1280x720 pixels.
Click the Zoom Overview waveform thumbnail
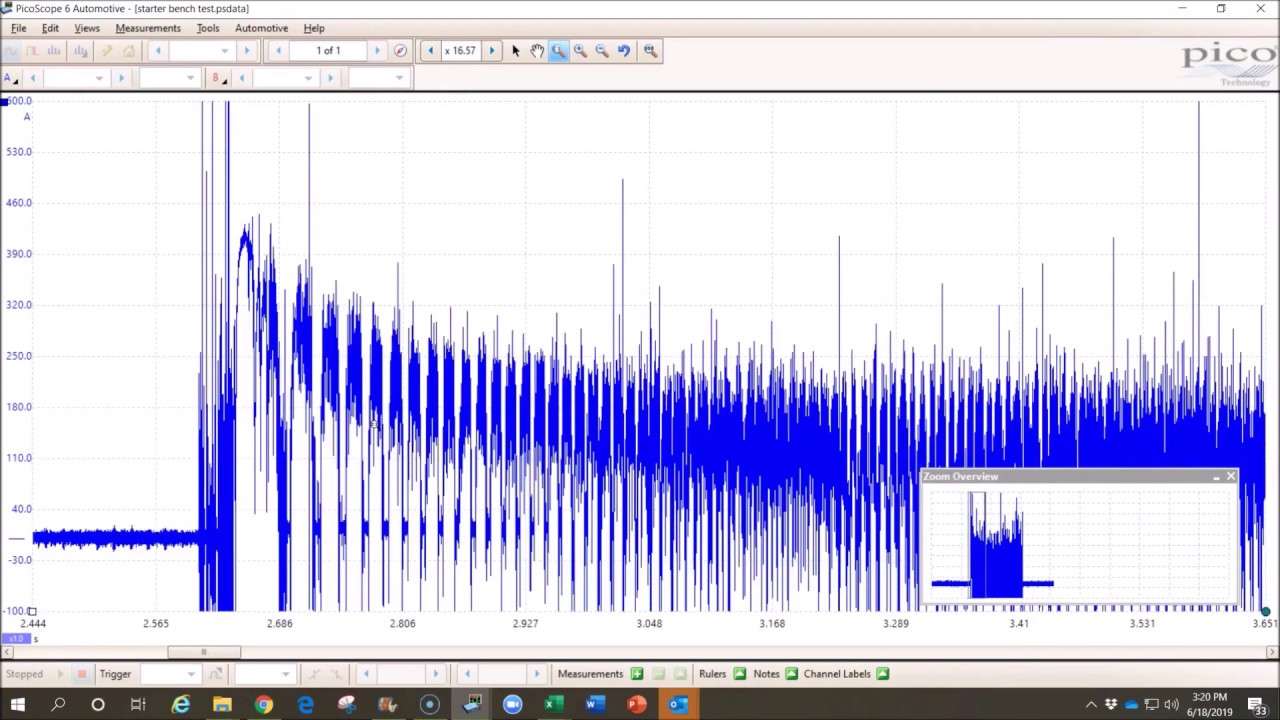pyautogui.click(x=1078, y=545)
